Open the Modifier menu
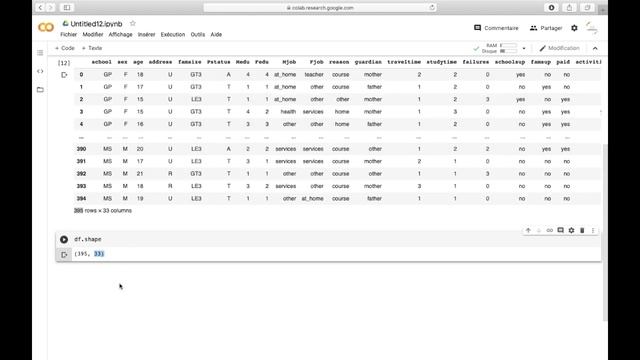Viewport: 640px width, 360px height. point(93,35)
